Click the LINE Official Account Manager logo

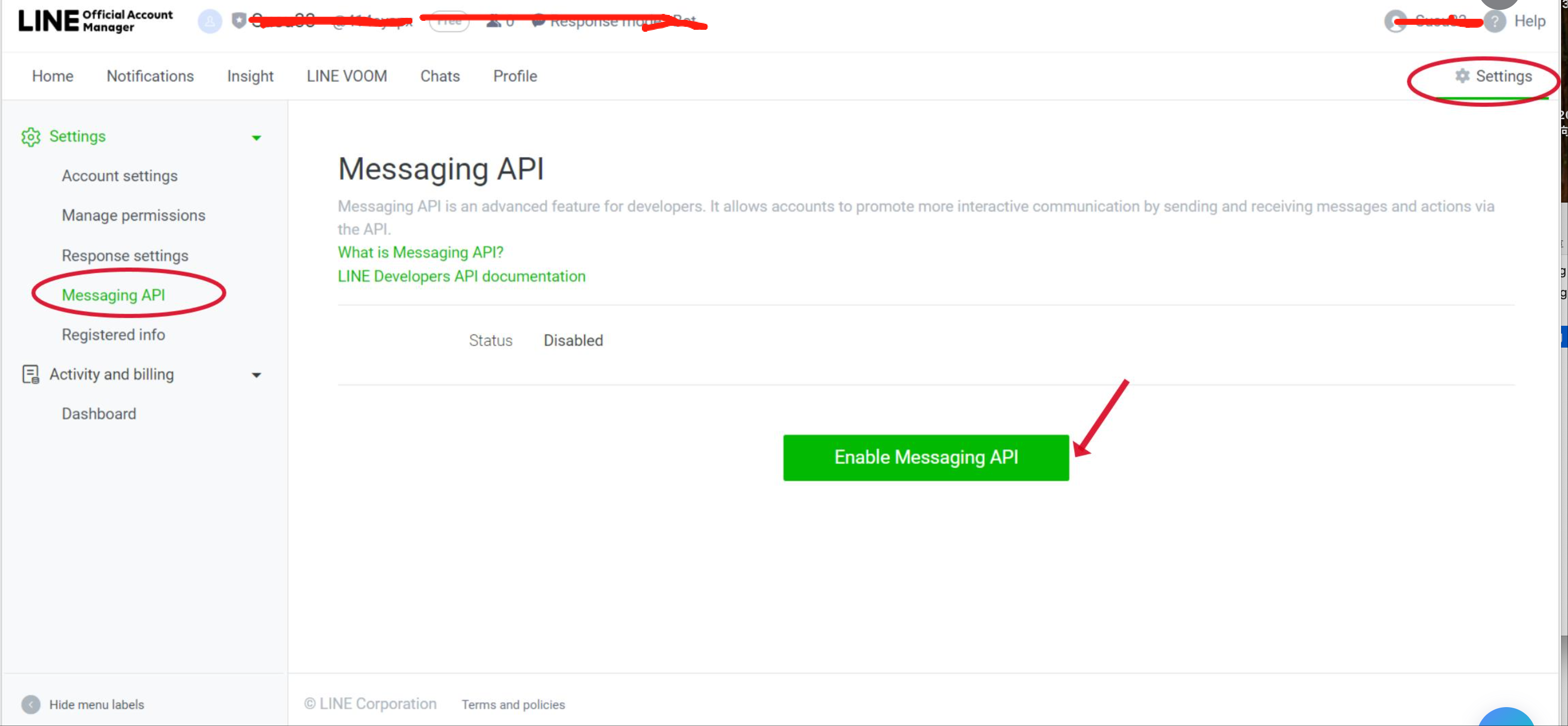click(x=95, y=21)
